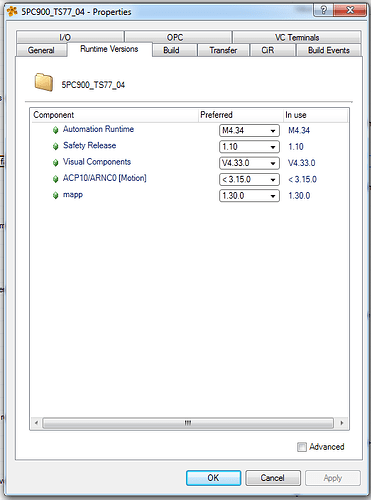This screenshot has width=371, height=500.
Task: Select the mapp row label
Action: click(x=73, y=195)
